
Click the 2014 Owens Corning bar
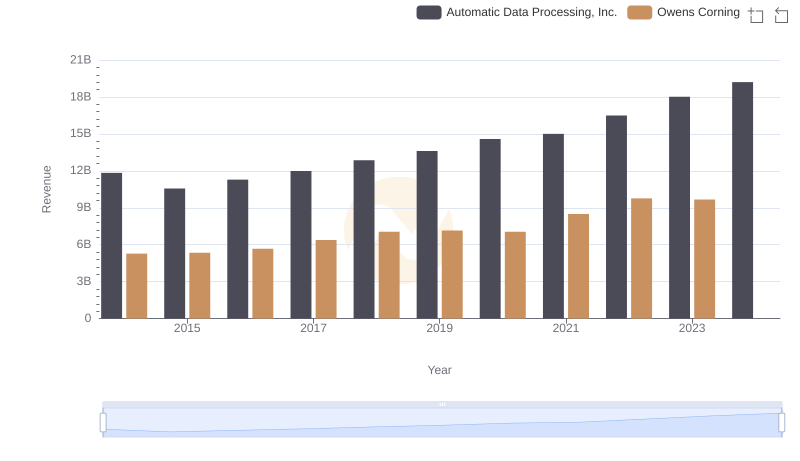pyautogui.click(x=137, y=286)
